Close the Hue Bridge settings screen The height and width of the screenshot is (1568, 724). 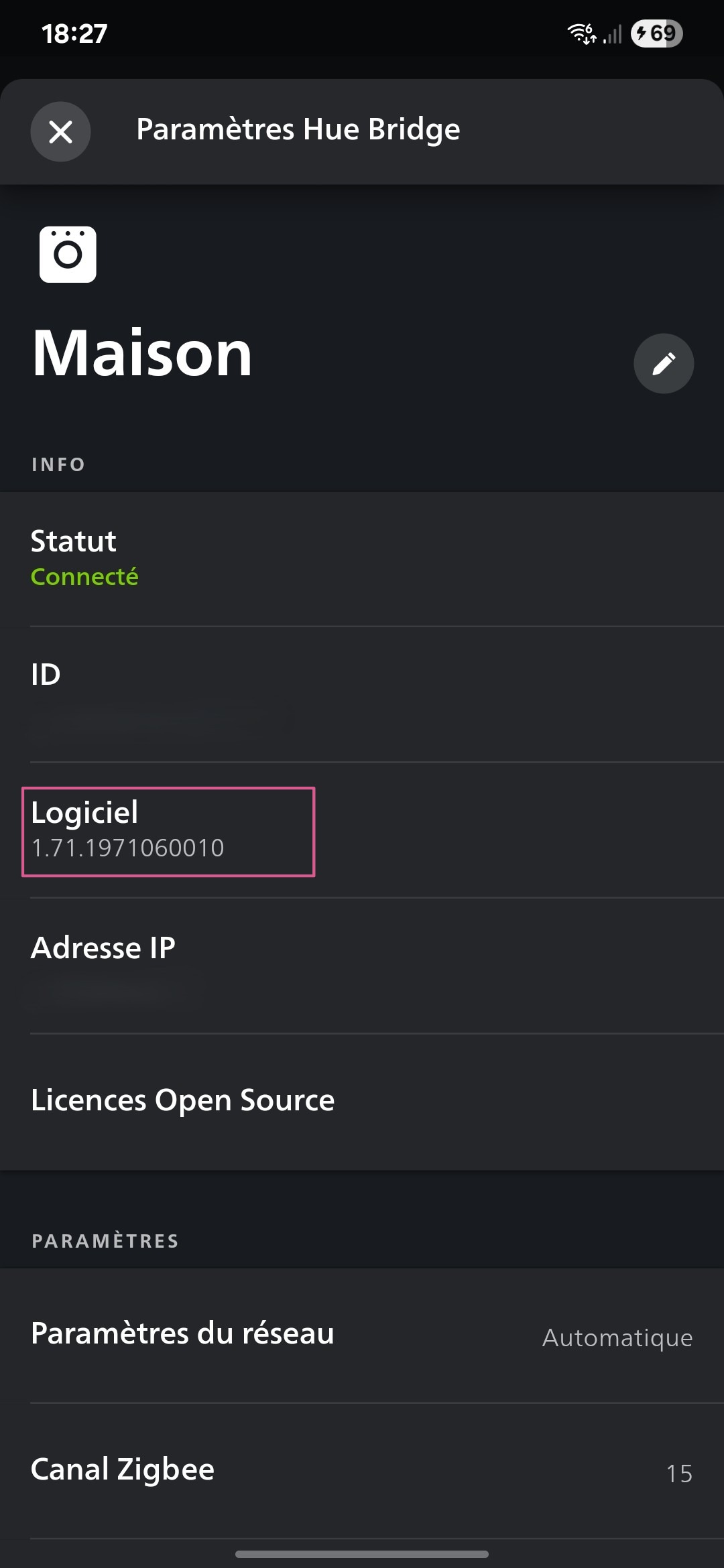click(60, 131)
